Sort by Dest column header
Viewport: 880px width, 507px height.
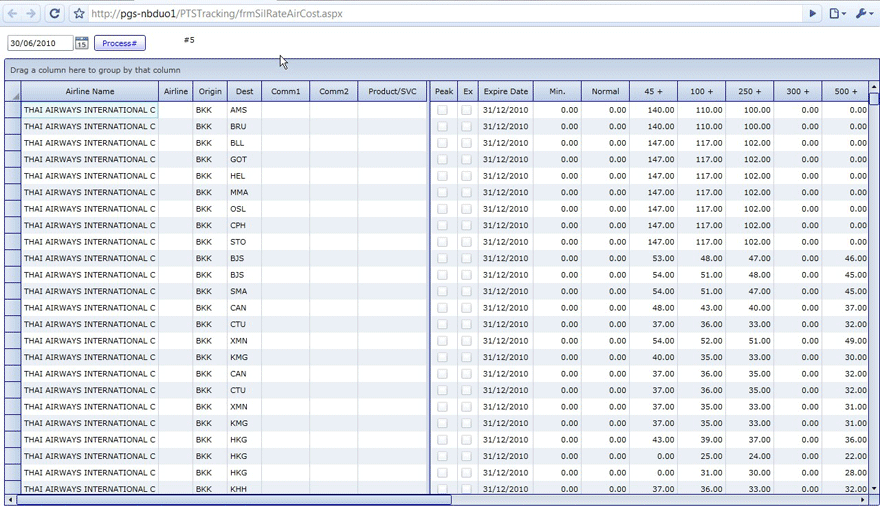(244, 91)
